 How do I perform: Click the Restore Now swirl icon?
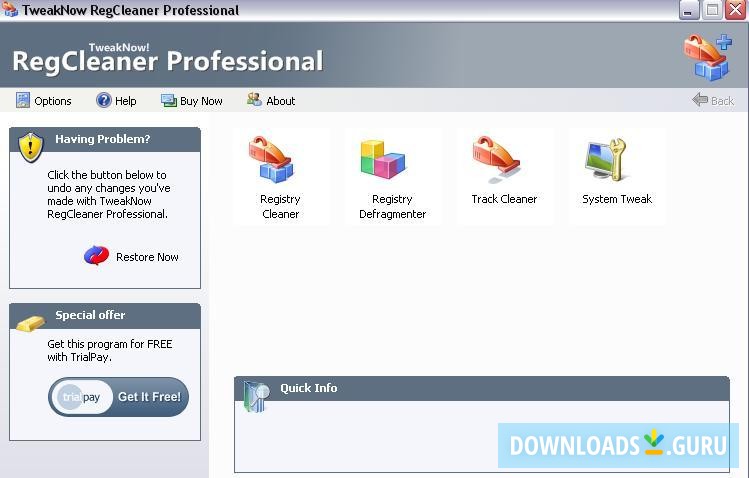pyautogui.click(x=96, y=255)
